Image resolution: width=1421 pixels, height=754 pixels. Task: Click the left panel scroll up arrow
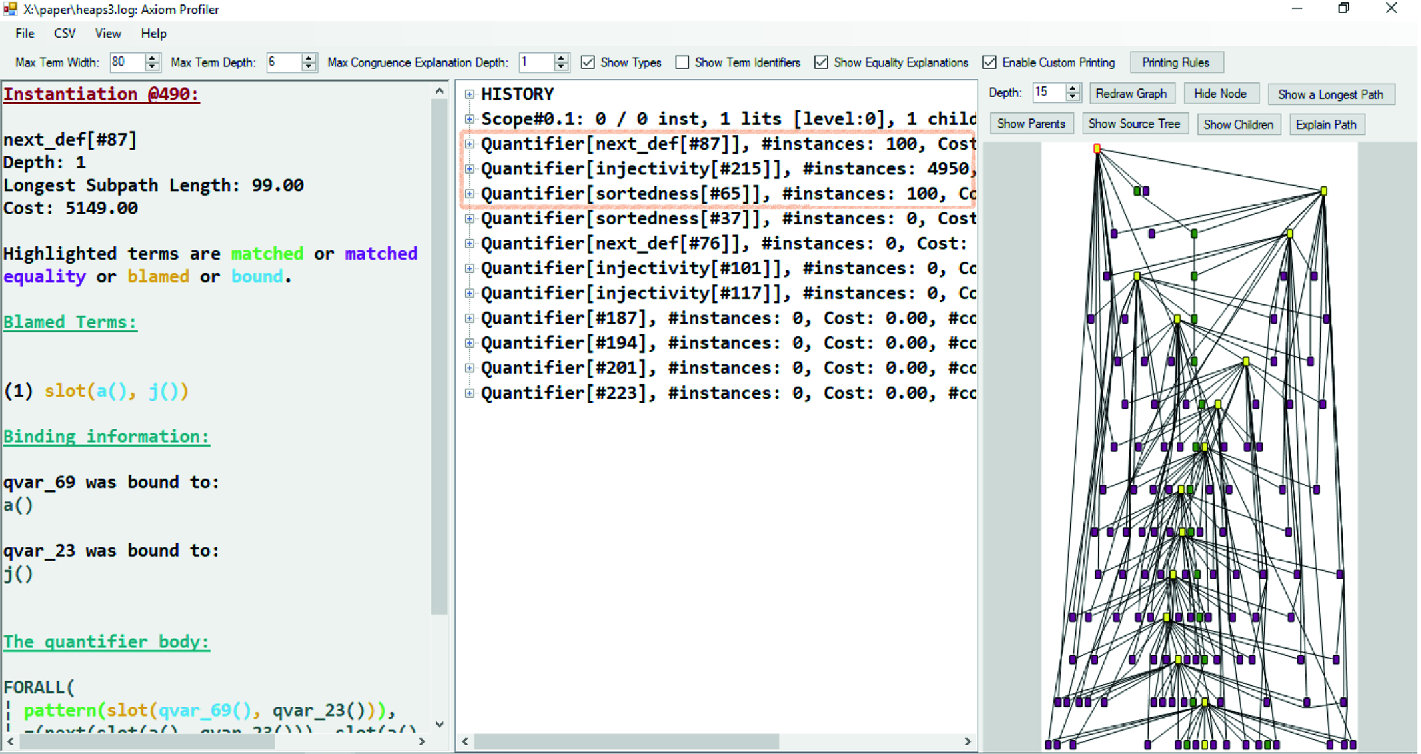point(439,90)
